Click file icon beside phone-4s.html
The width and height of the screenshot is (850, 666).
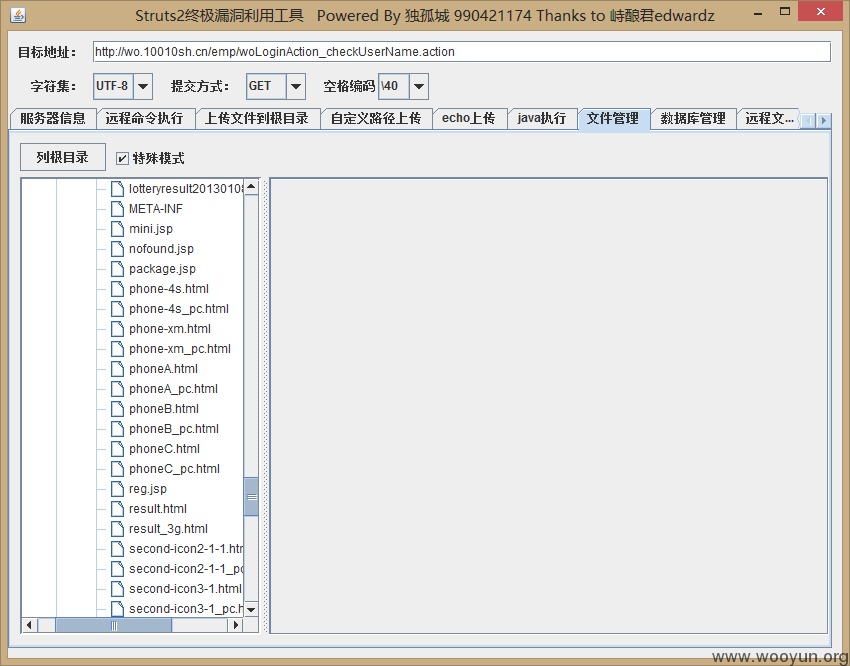tap(117, 289)
